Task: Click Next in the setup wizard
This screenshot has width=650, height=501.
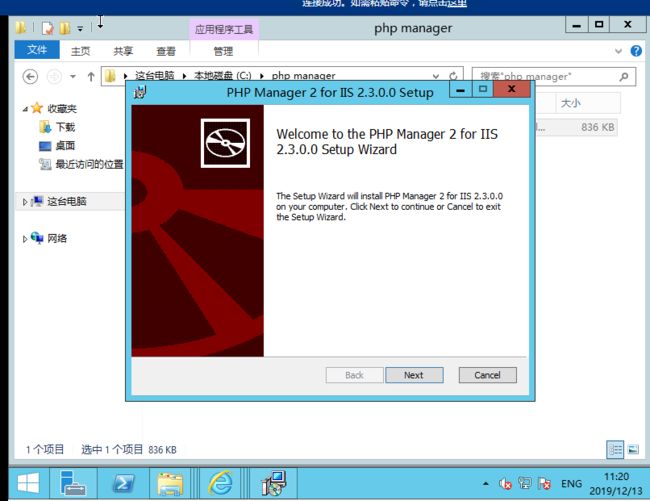Action: [414, 375]
